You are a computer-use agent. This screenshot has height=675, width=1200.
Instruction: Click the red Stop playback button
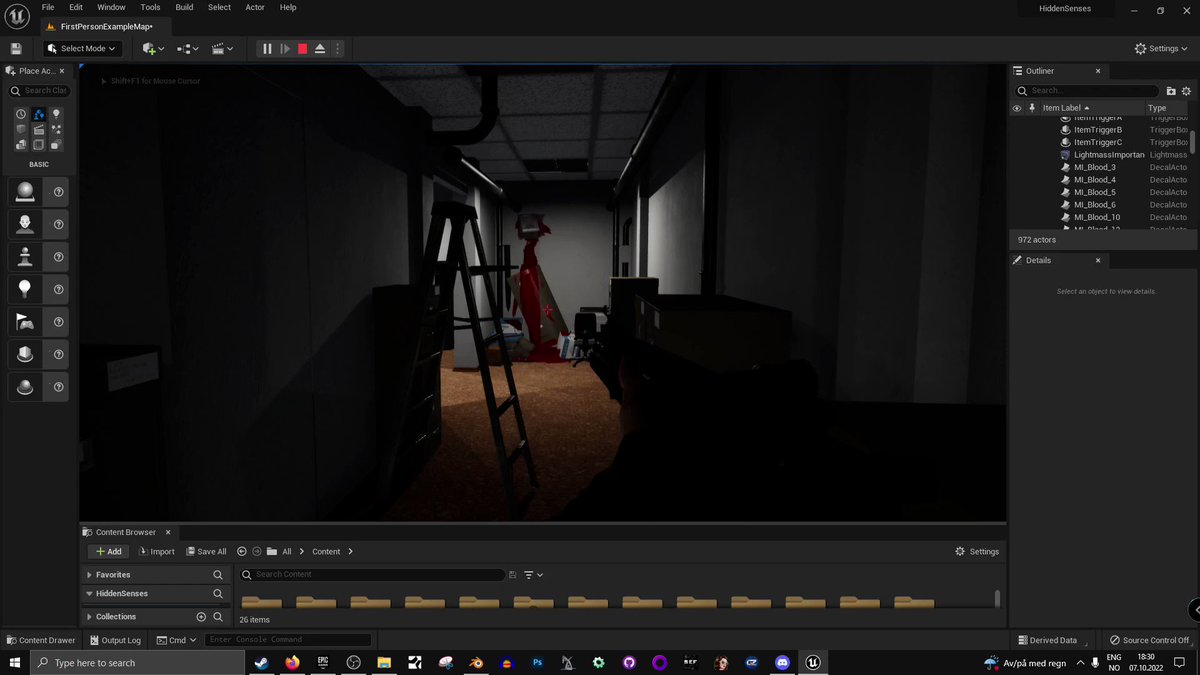[302, 48]
